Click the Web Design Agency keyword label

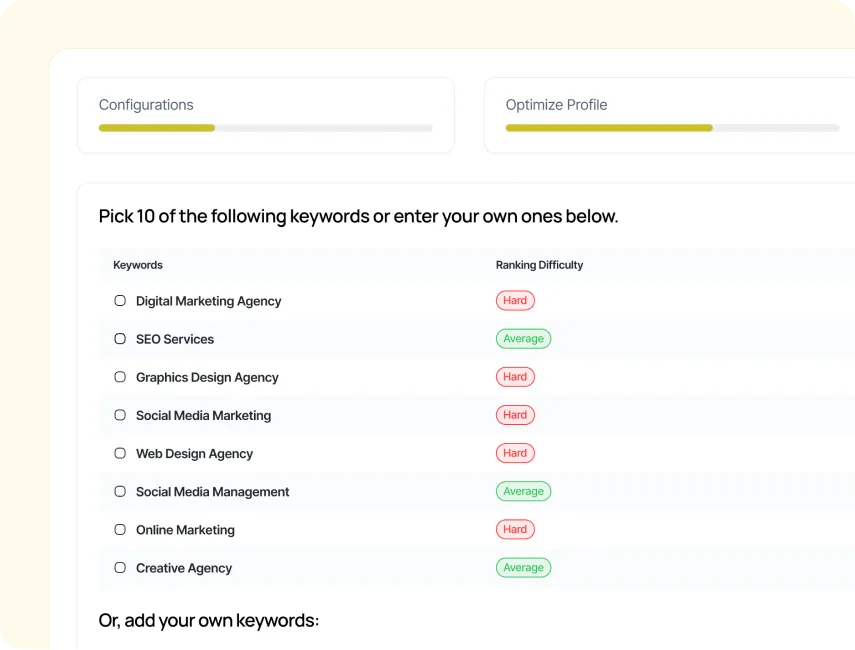pyautogui.click(x=194, y=454)
